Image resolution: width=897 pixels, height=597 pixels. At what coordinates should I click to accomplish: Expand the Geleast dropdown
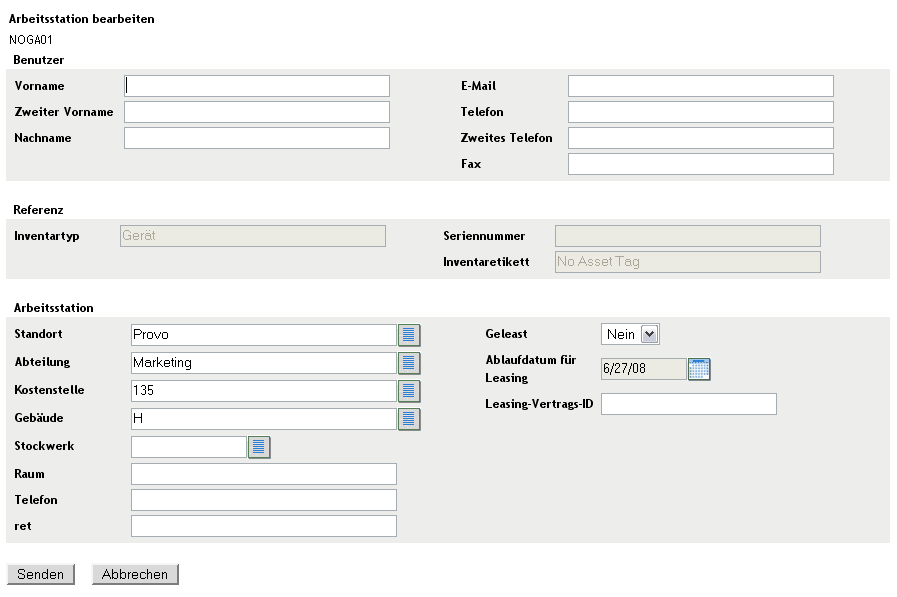click(648, 335)
